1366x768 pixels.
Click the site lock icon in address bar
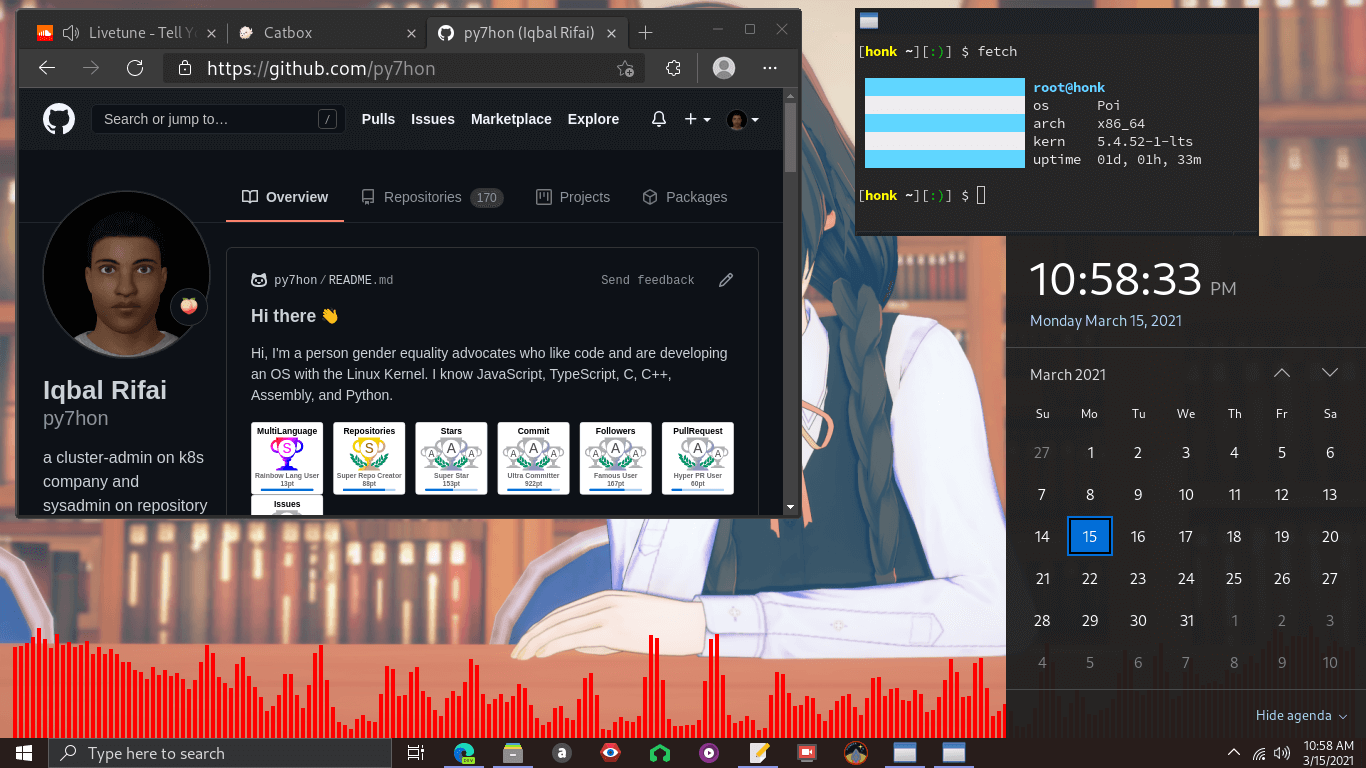184,69
